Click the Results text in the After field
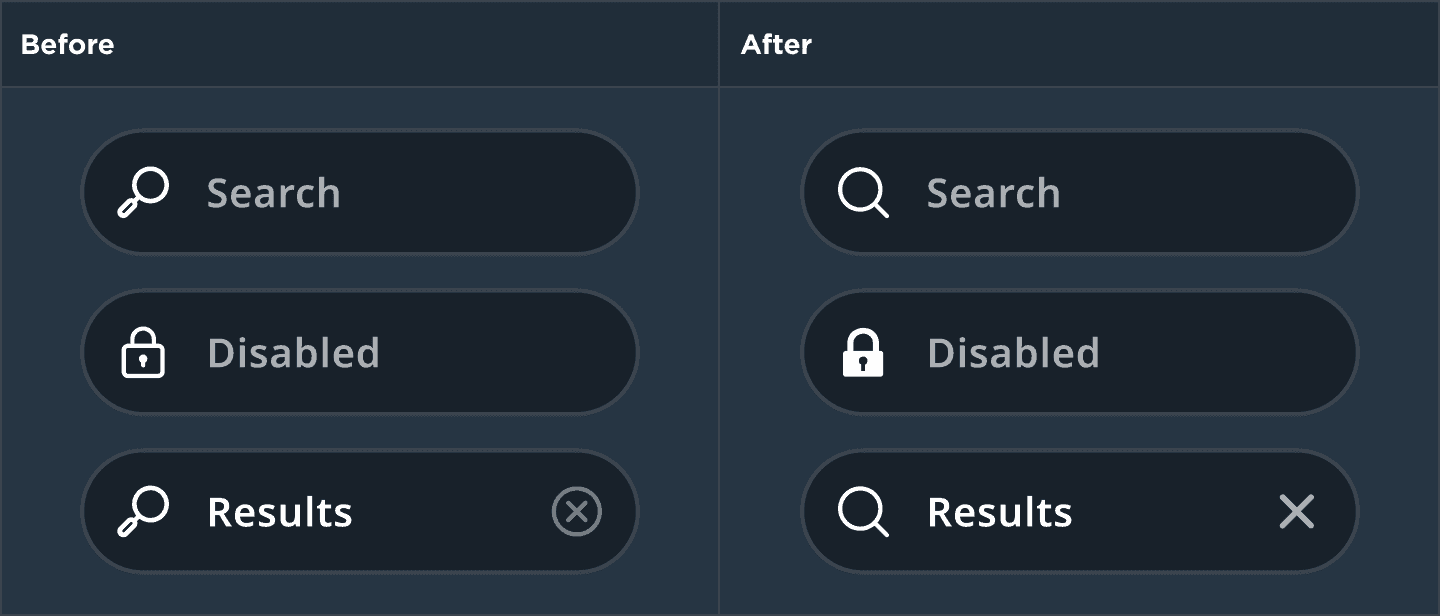Viewport: 1440px width, 616px height. click(x=1000, y=512)
